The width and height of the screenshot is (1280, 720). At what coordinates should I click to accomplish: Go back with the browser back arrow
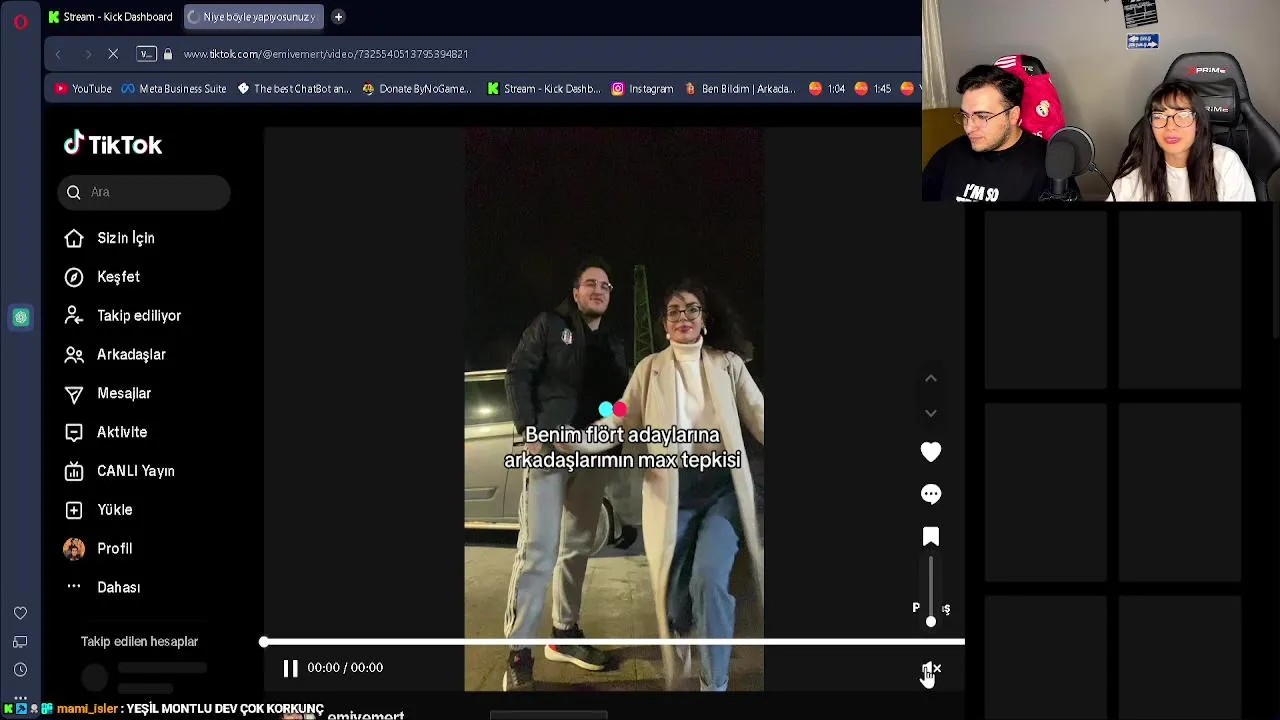pos(58,54)
